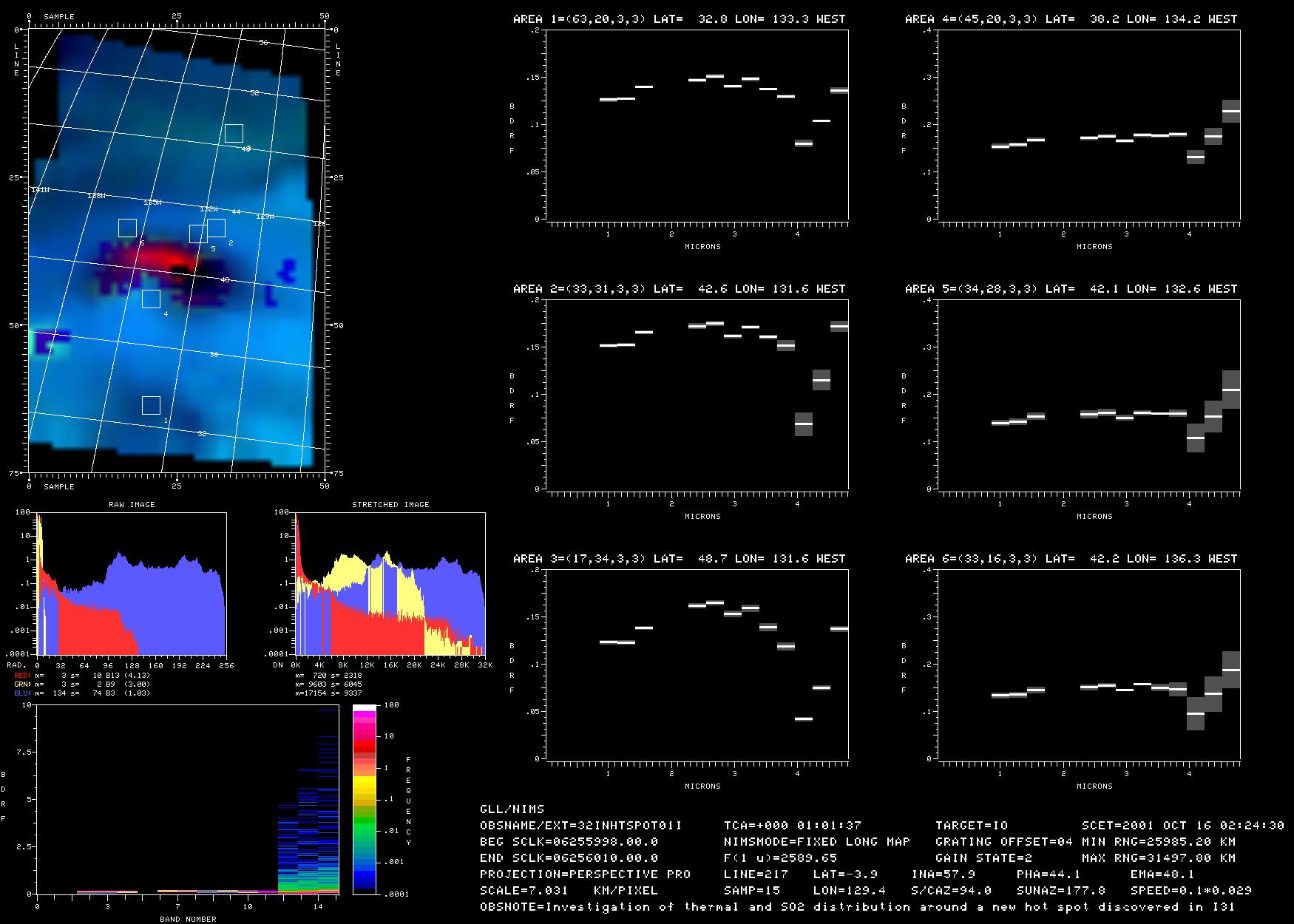The image size is (1294, 924).
Task: Select the AREA 6 spectrum plot
Action: pyautogui.click(x=1089, y=665)
